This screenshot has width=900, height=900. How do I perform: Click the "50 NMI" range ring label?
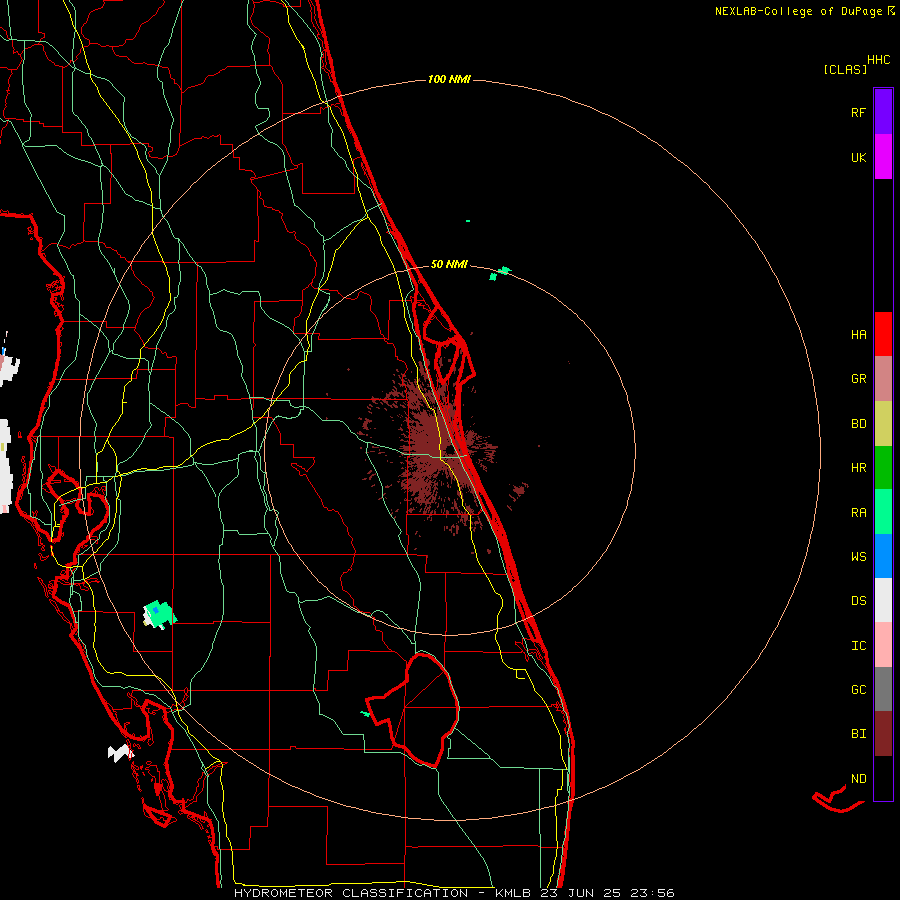tap(449, 264)
